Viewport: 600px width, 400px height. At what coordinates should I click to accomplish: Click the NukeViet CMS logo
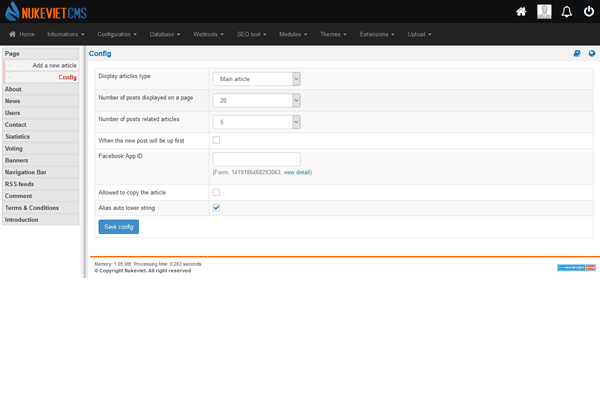(45, 11)
